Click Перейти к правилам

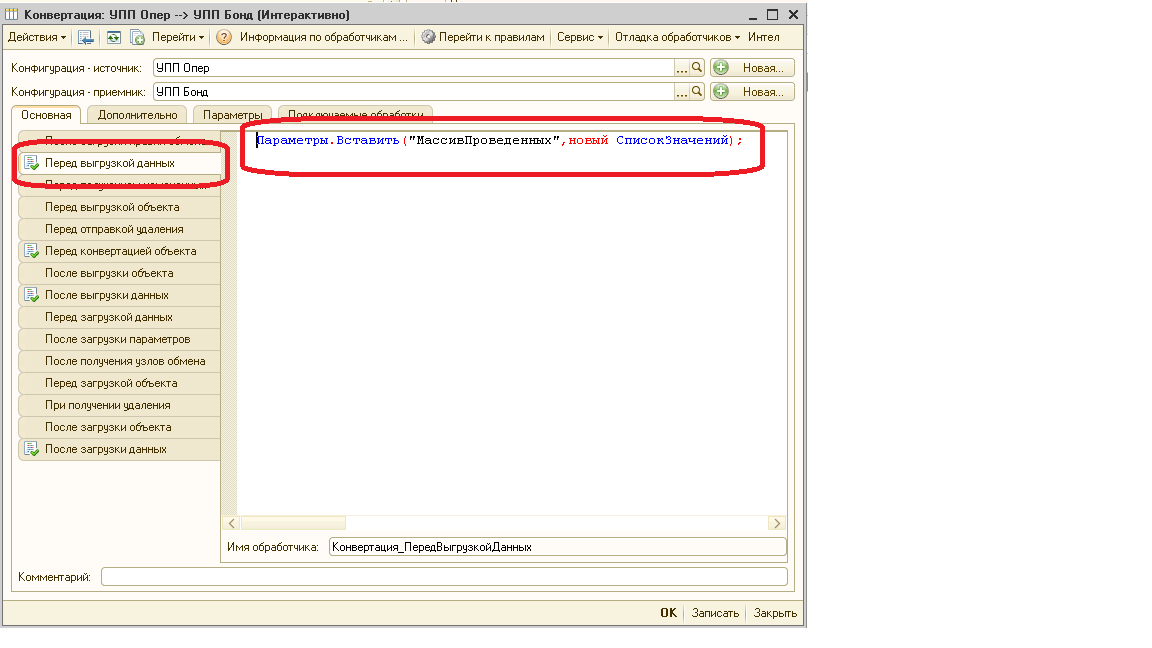[483, 37]
